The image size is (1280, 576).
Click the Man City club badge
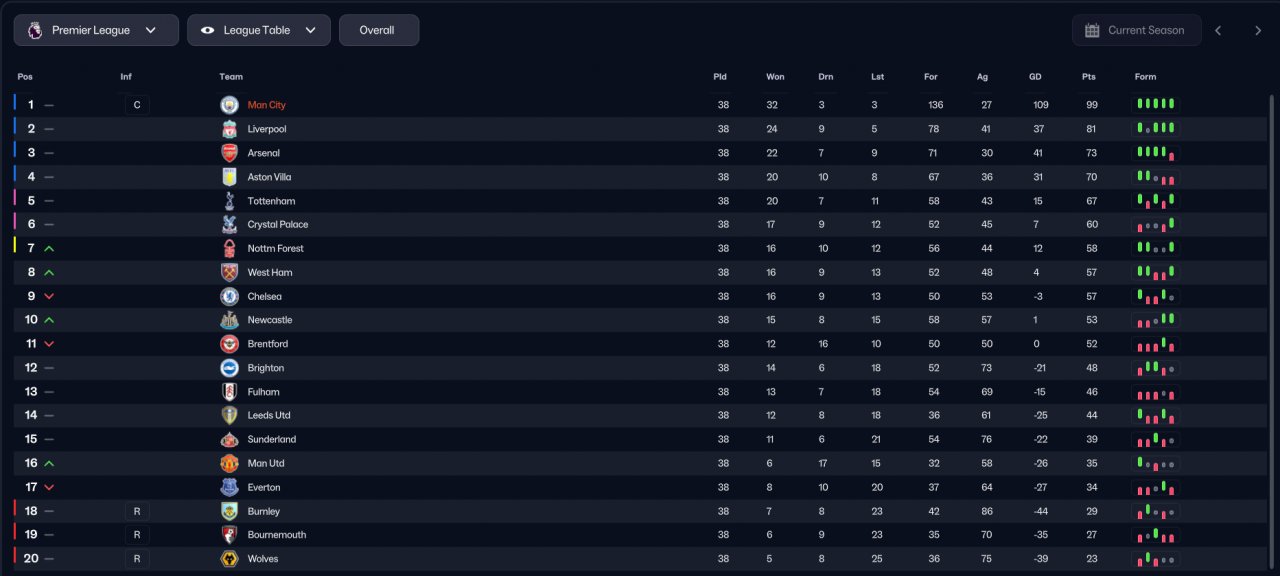(230, 105)
